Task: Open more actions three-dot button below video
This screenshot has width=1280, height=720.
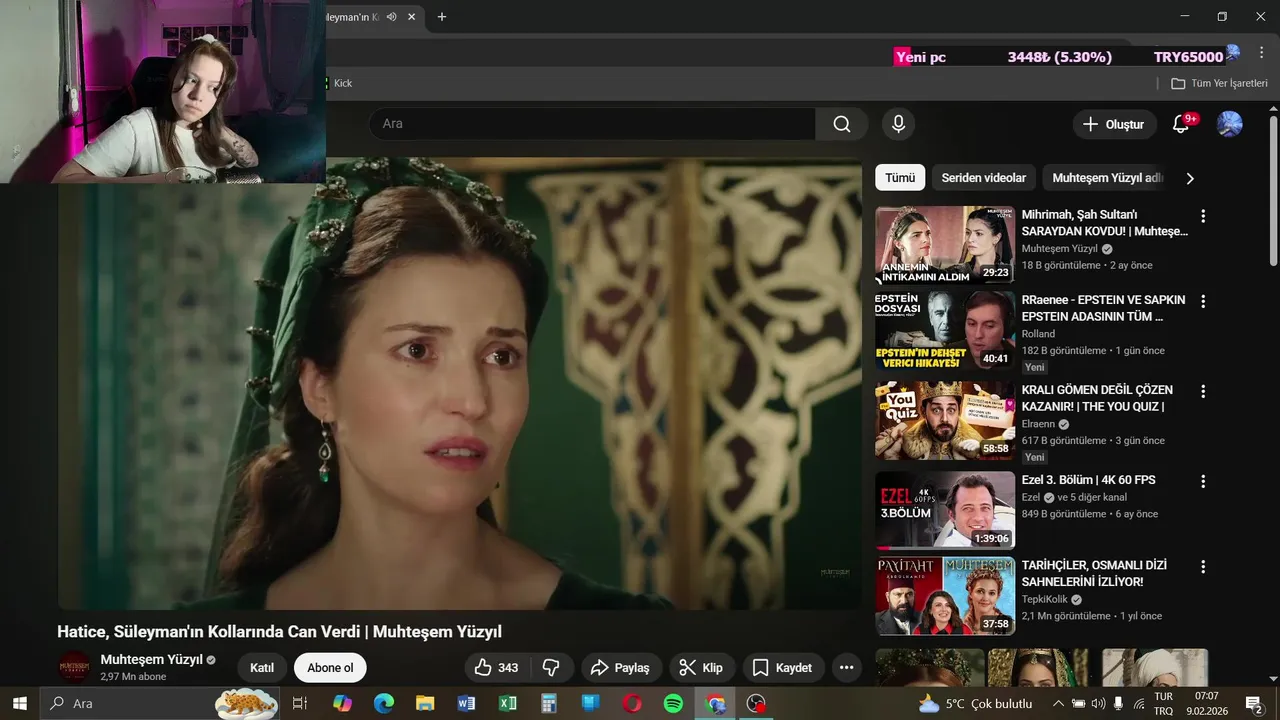Action: click(x=846, y=667)
